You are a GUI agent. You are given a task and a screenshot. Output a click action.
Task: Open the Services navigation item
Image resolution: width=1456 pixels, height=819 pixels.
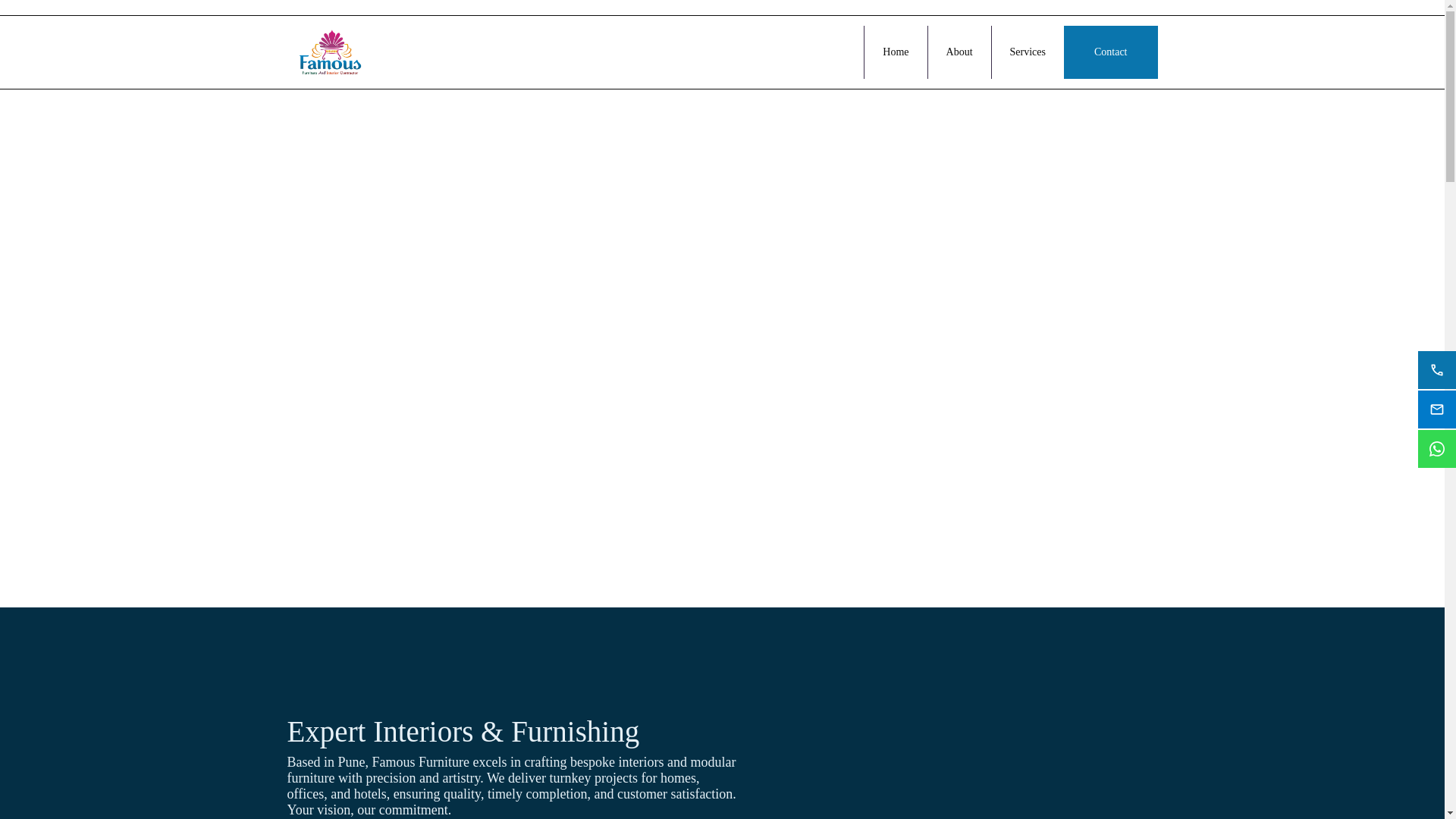pyautogui.click(x=1027, y=52)
